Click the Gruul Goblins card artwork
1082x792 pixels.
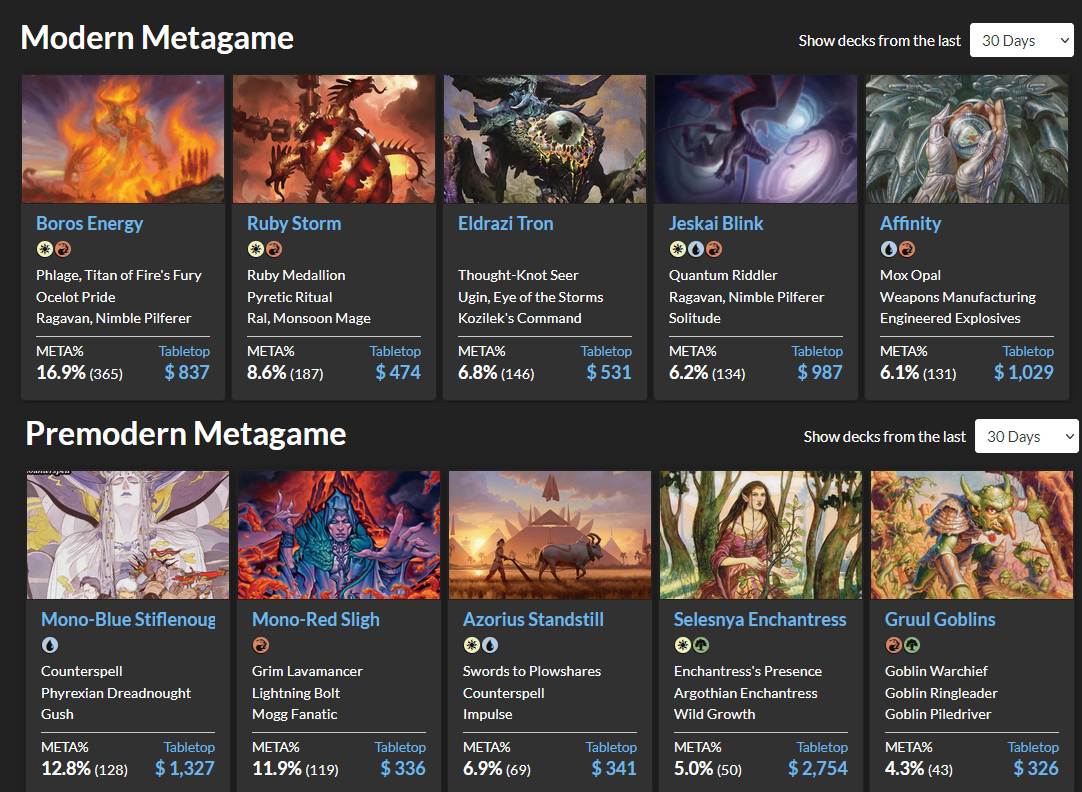tap(972, 535)
